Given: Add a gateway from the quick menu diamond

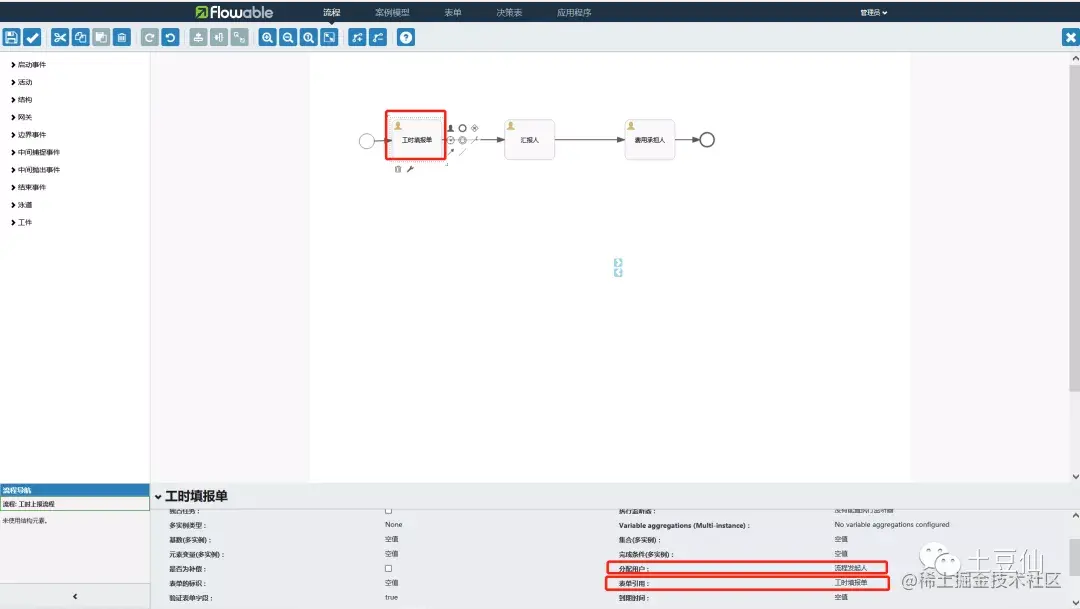Looking at the screenshot, I should click(x=475, y=128).
